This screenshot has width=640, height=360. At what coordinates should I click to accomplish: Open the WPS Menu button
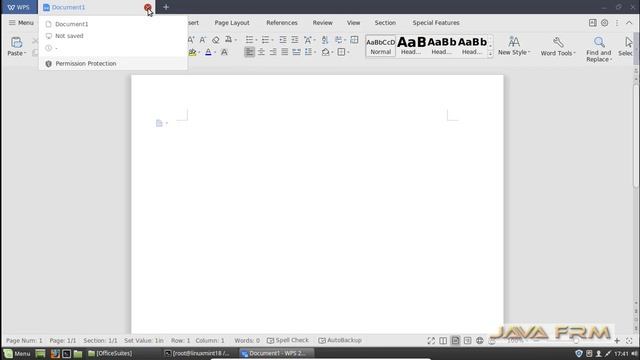[x=21, y=23]
